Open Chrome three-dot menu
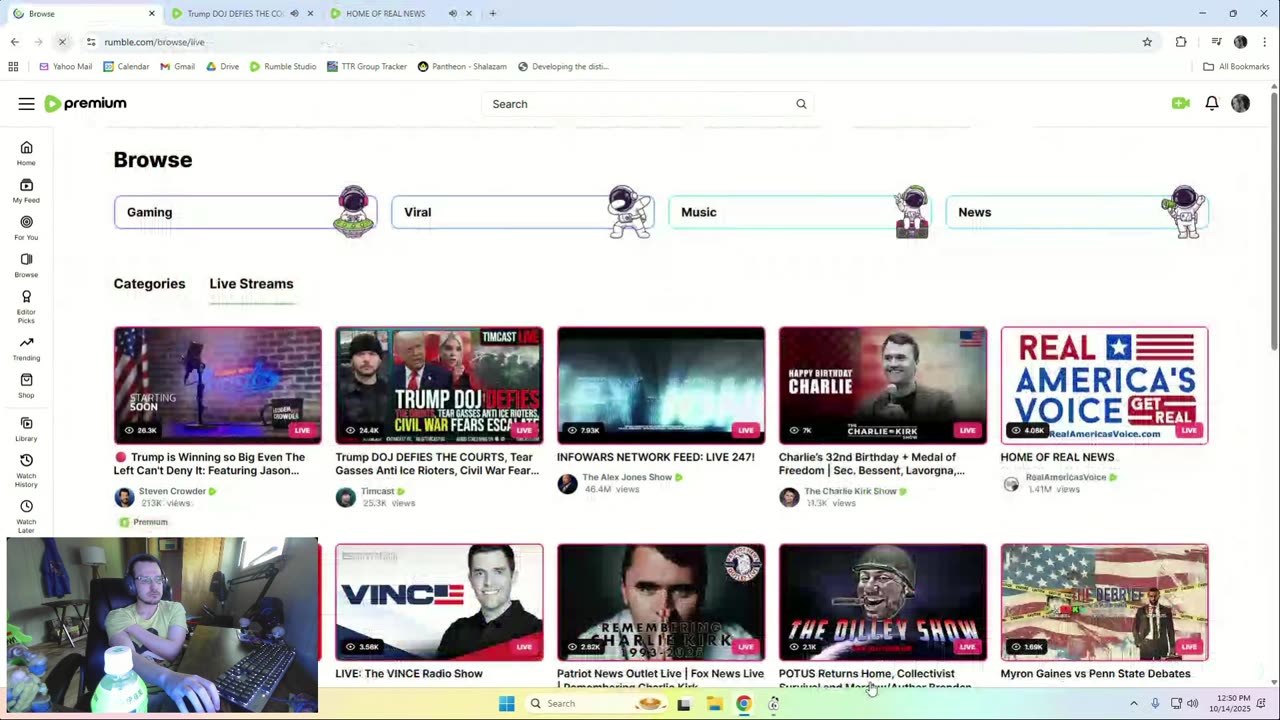This screenshot has height=720, width=1280. click(x=1265, y=42)
